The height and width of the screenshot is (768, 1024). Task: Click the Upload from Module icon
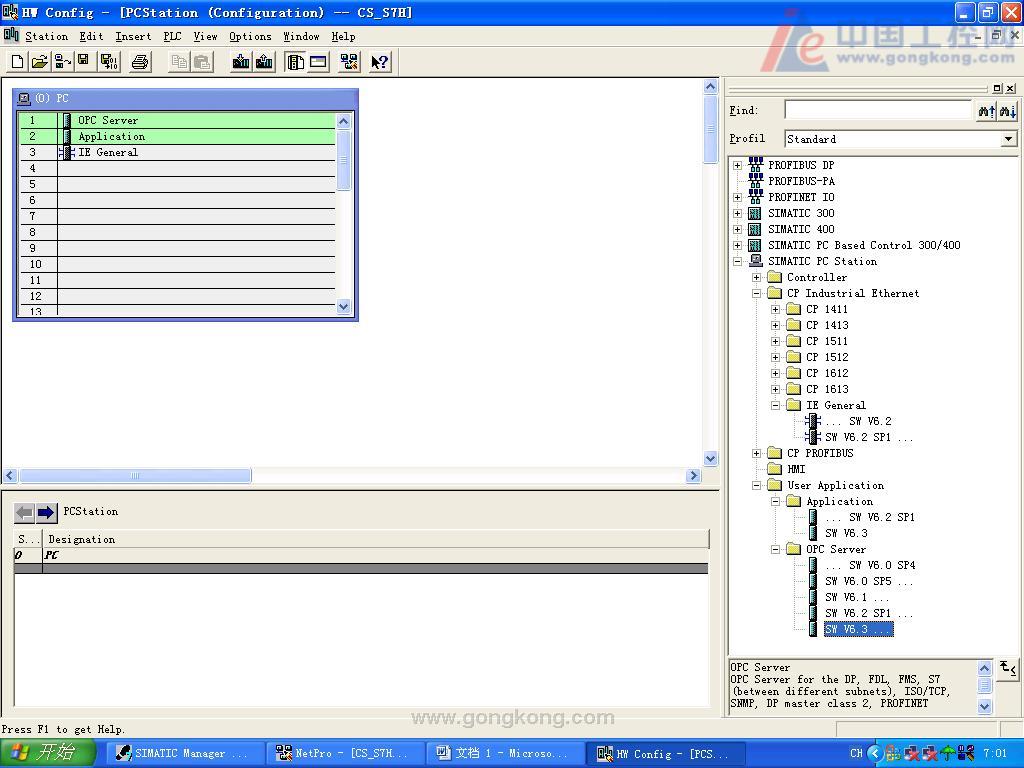click(x=264, y=62)
